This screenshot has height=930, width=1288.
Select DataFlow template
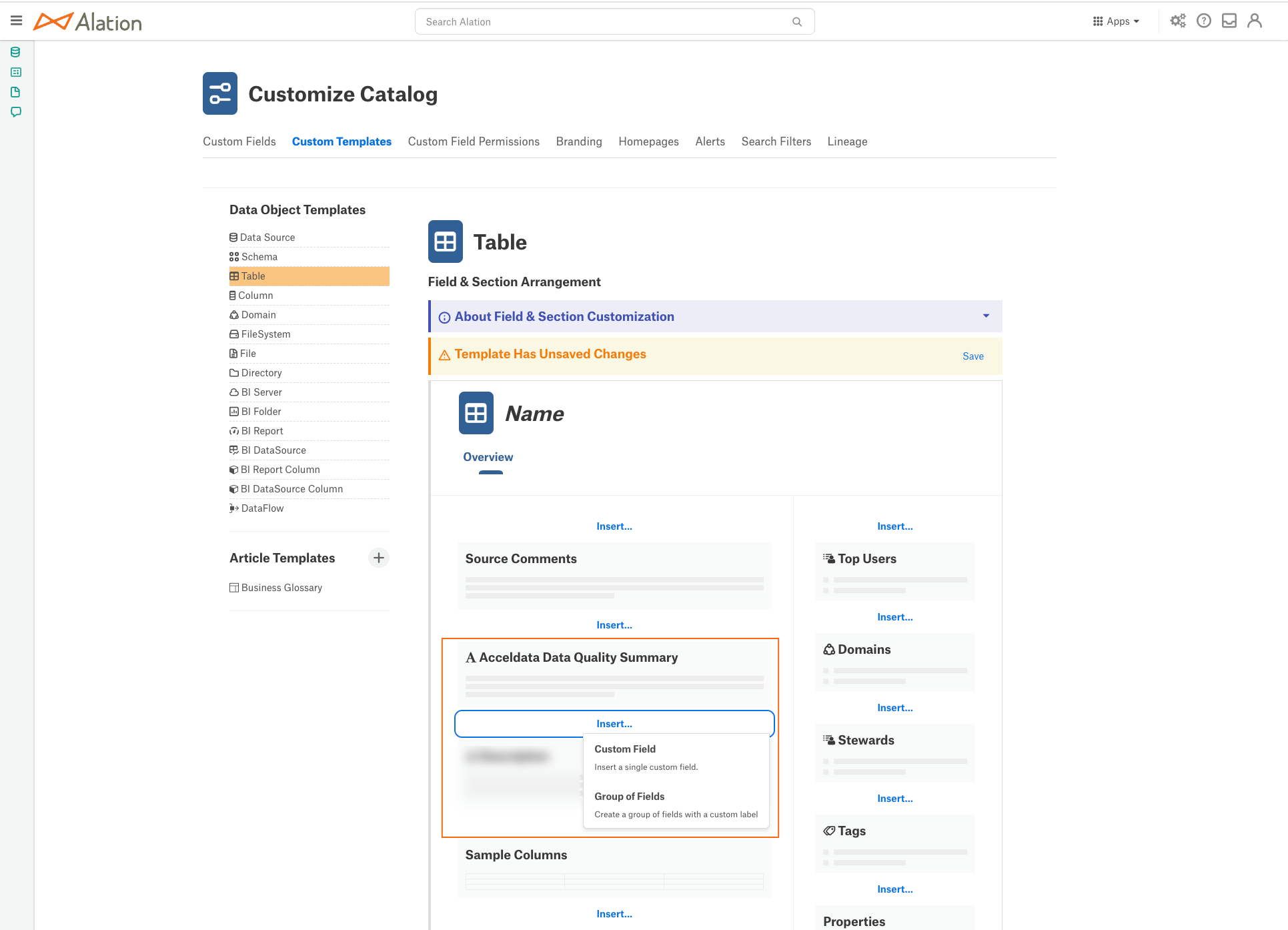[x=309, y=508]
